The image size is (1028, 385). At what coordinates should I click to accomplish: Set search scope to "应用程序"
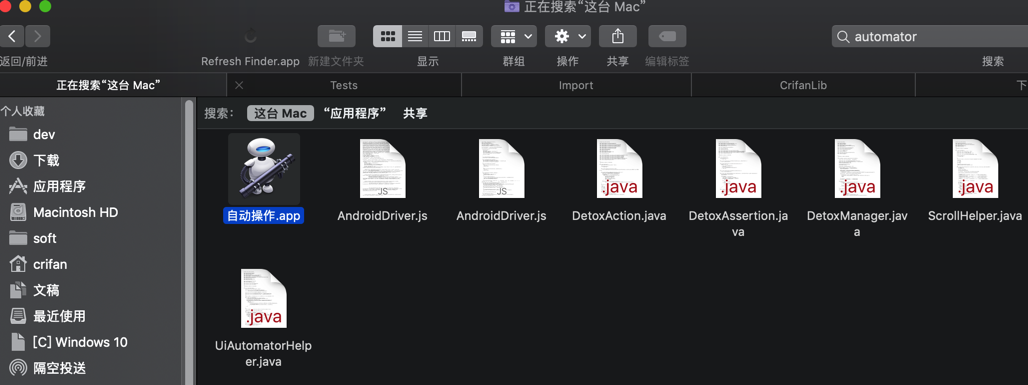(x=355, y=113)
